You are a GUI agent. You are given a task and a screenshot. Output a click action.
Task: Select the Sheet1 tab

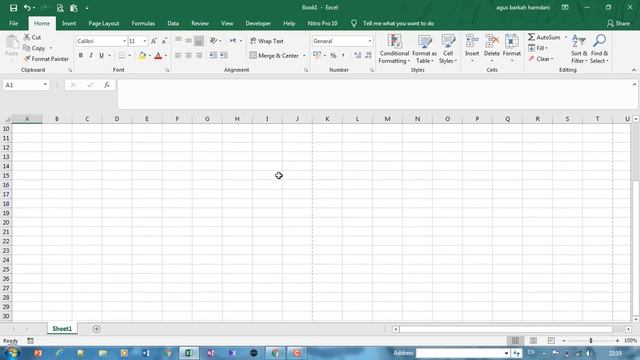tap(62, 329)
